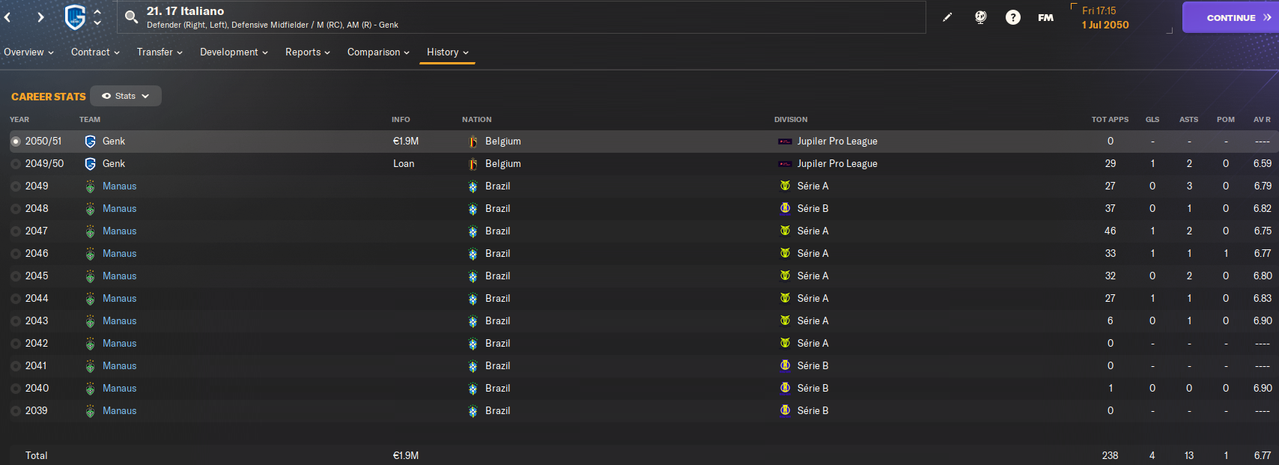1279x465 pixels.
Task: Select the 2050/51 season radio button
Action: (x=15, y=141)
